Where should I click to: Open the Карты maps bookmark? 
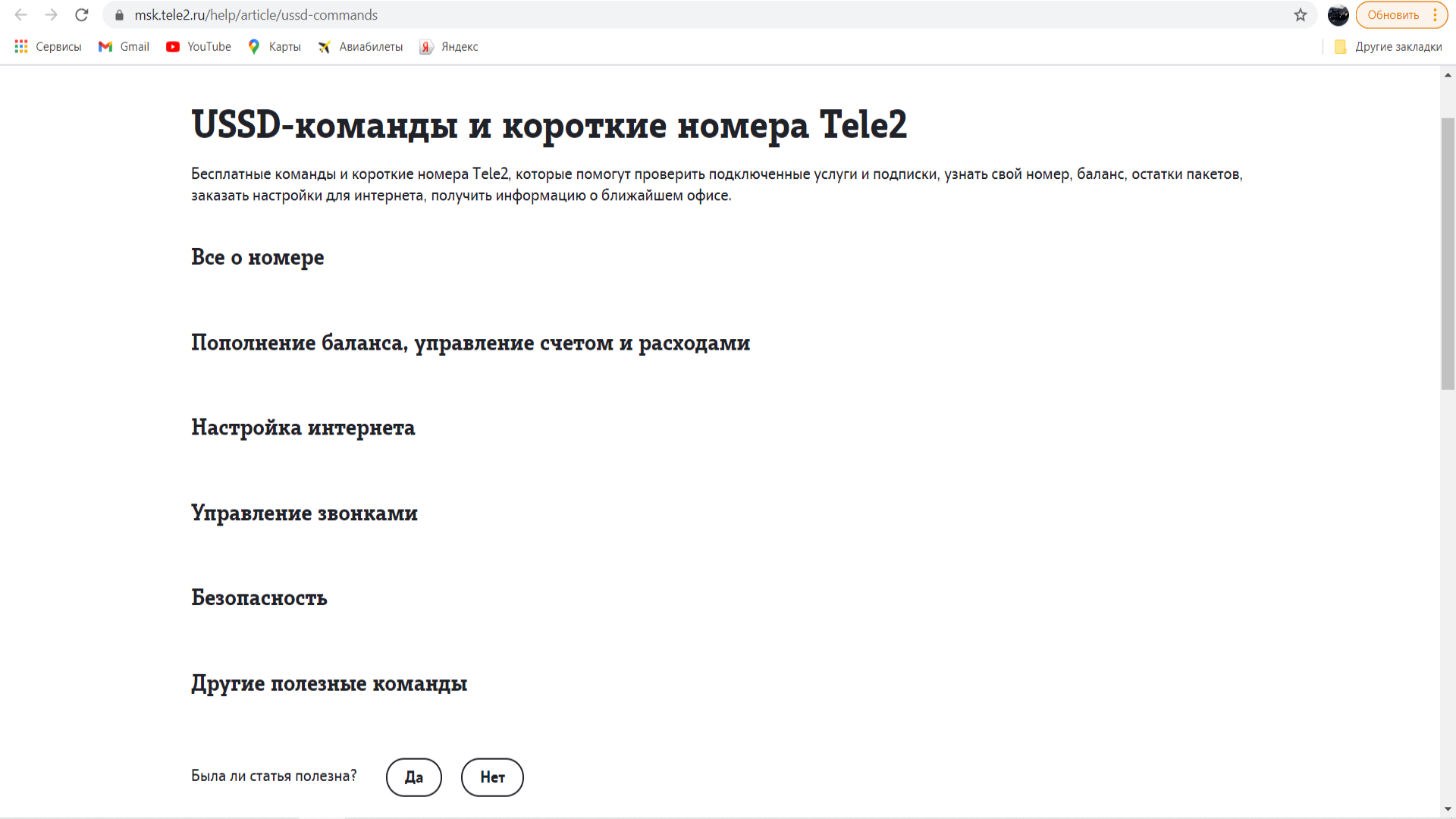275,47
